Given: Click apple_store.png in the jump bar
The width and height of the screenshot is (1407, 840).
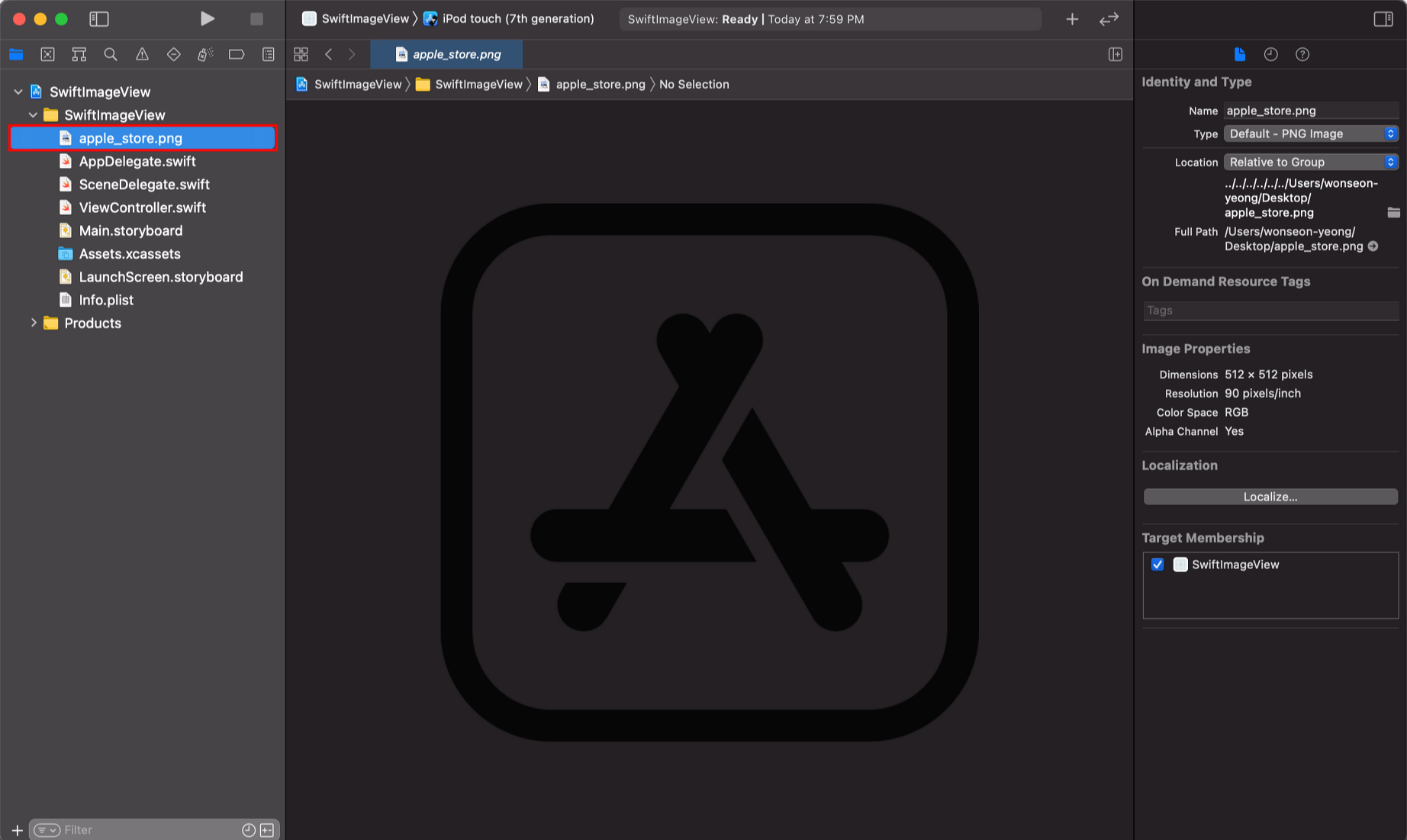Looking at the screenshot, I should pos(591,84).
